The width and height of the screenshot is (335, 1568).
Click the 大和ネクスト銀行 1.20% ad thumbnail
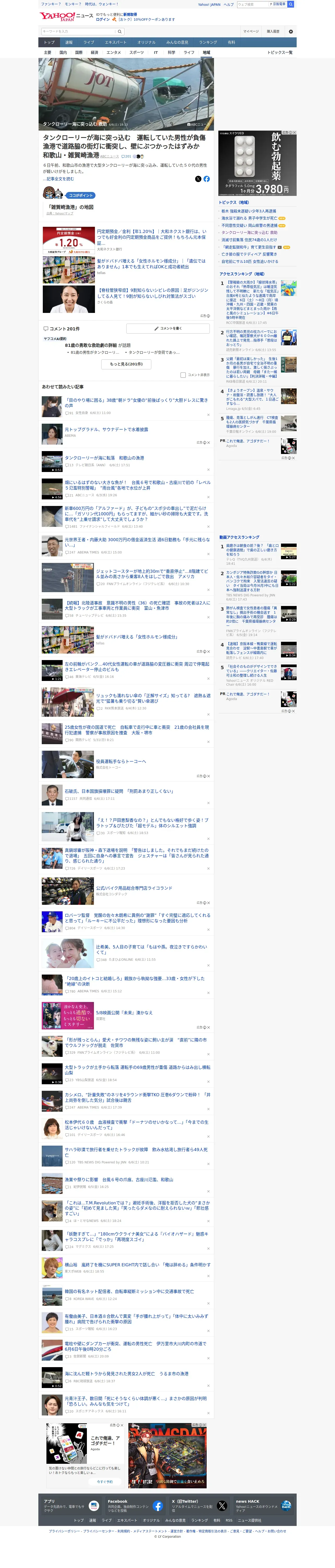68,240
